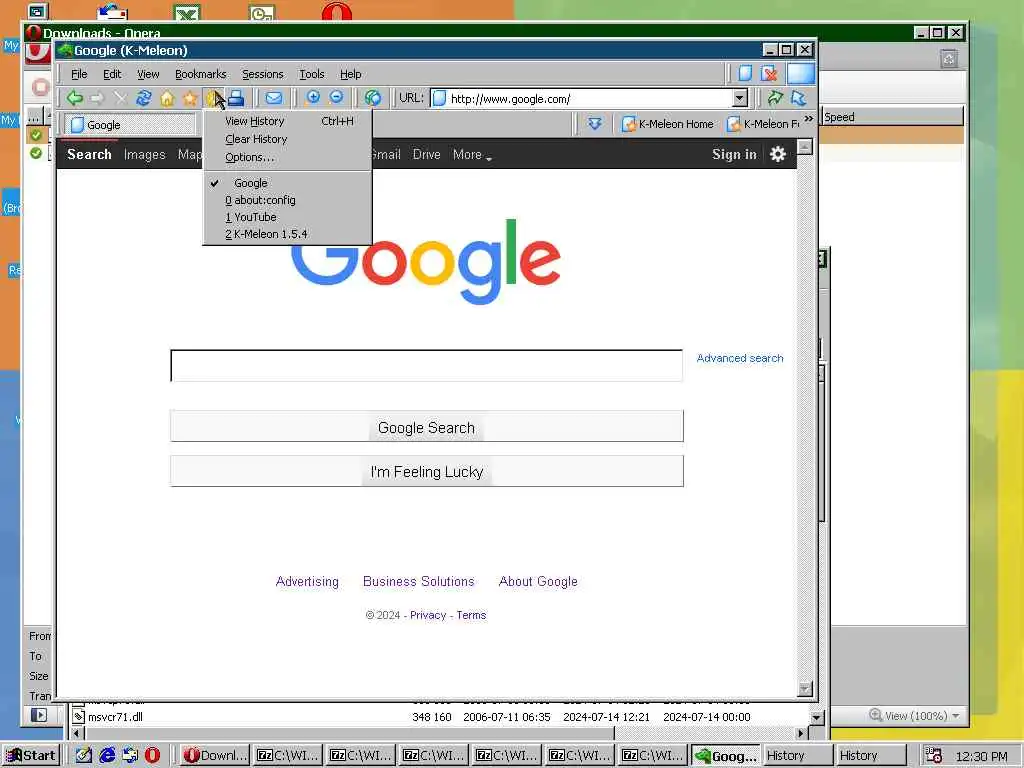Open the Mail envelope icon
The width and height of the screenshot is (1024, 768).
point(274,99)
